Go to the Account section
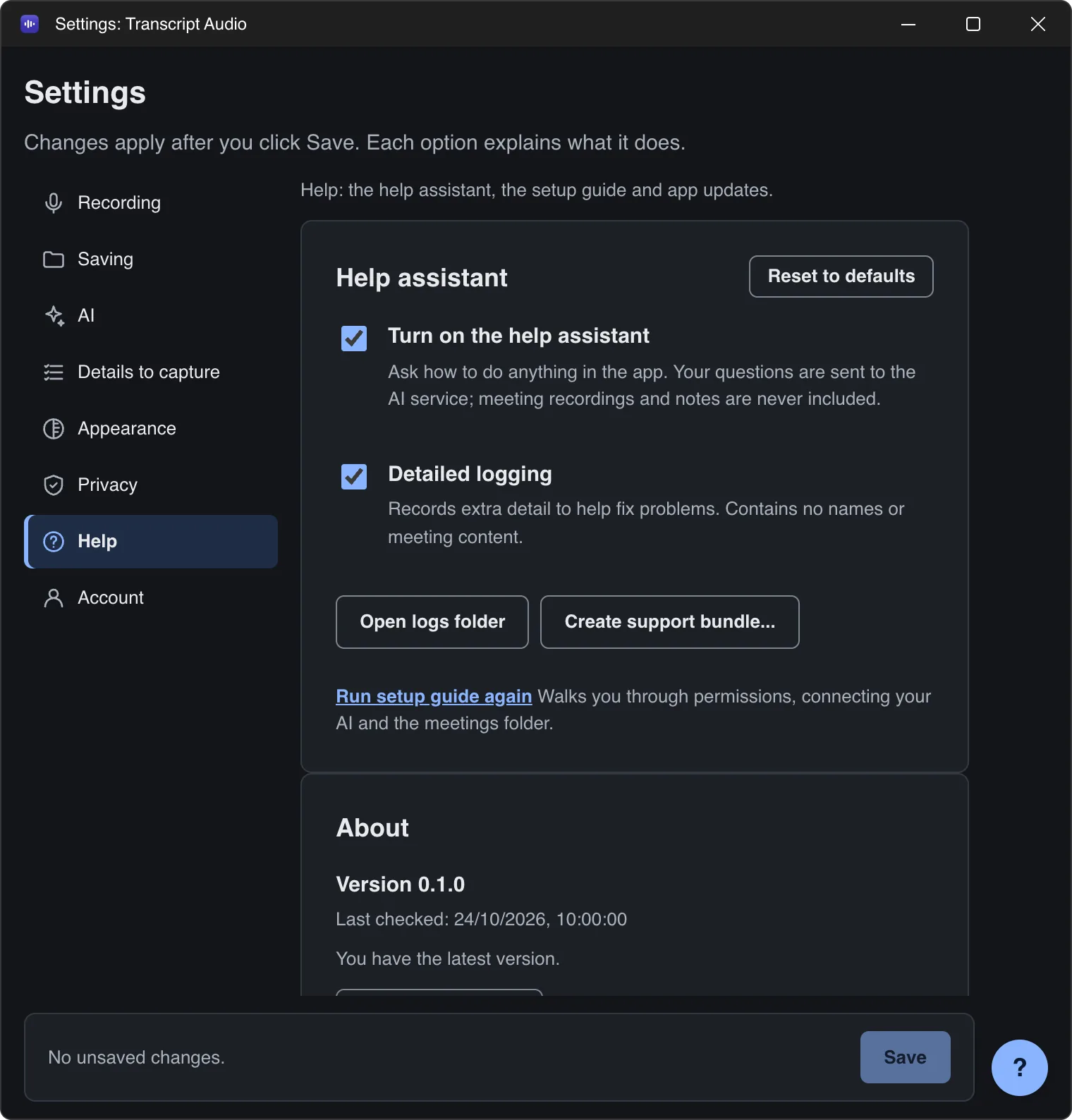Viewport: 1072px width, 1120px height. click(x=151, y=598)
